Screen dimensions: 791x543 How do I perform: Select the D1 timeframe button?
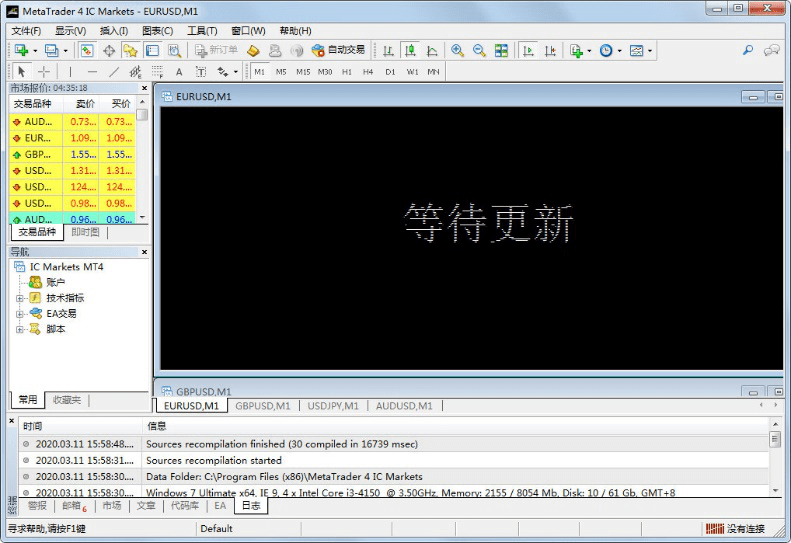[390, 72]
